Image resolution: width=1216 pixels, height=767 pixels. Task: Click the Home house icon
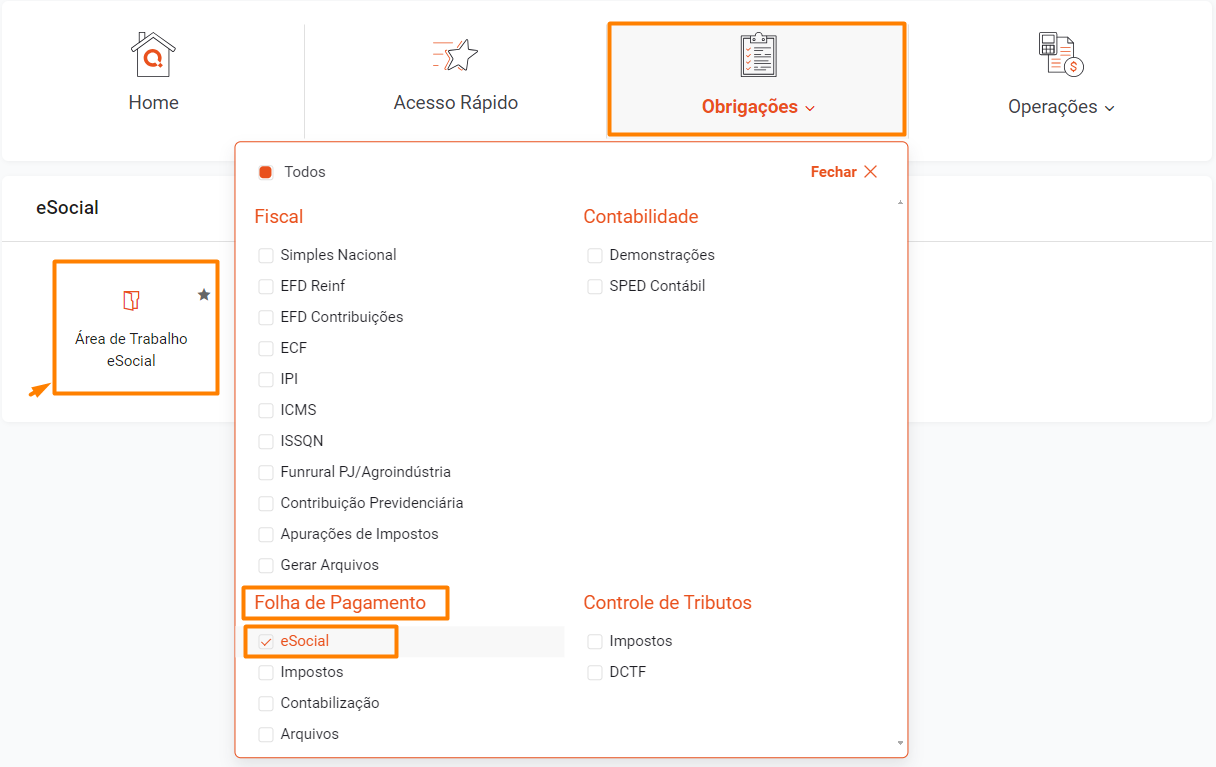coord(153,54)
